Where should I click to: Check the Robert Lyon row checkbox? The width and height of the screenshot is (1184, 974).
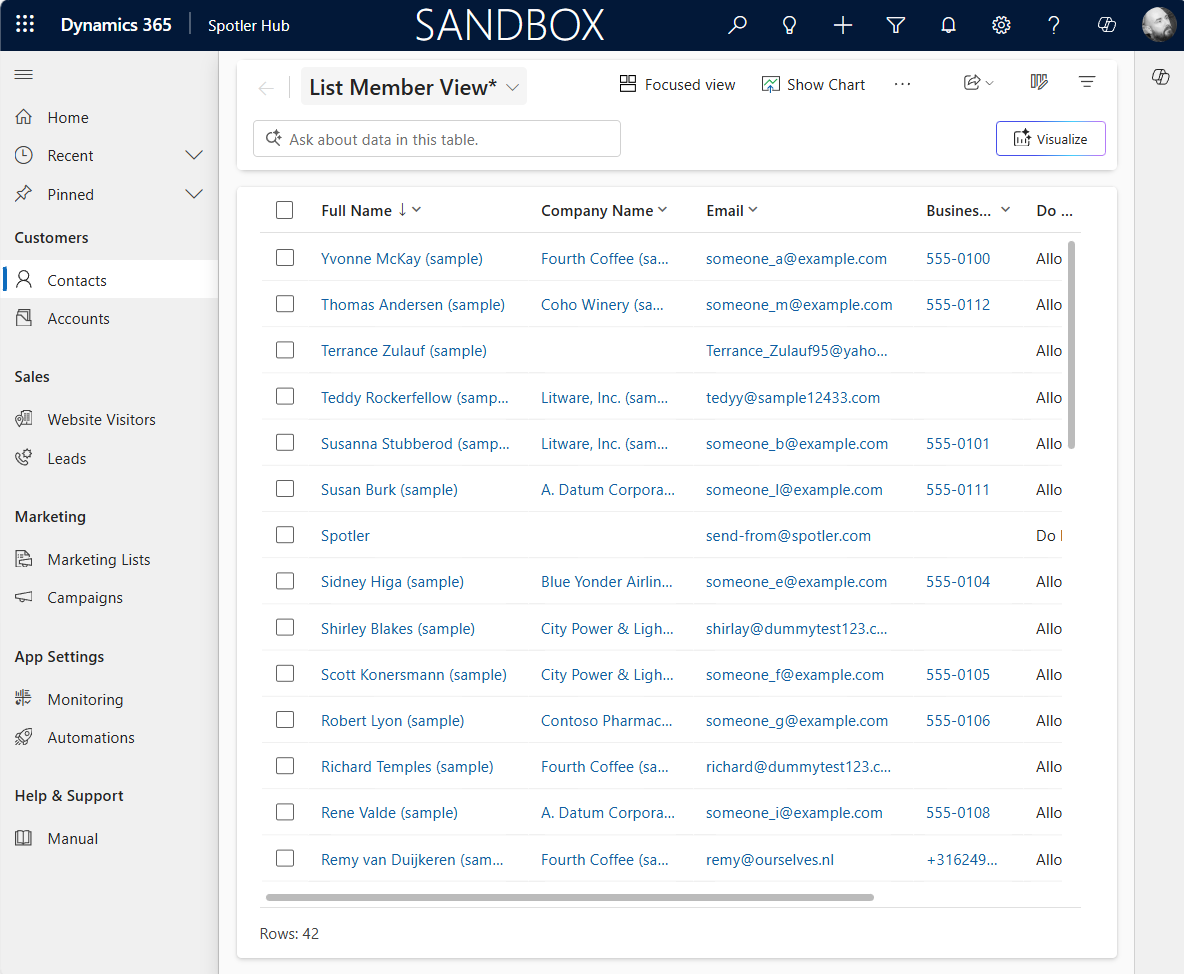click(285, 720)
